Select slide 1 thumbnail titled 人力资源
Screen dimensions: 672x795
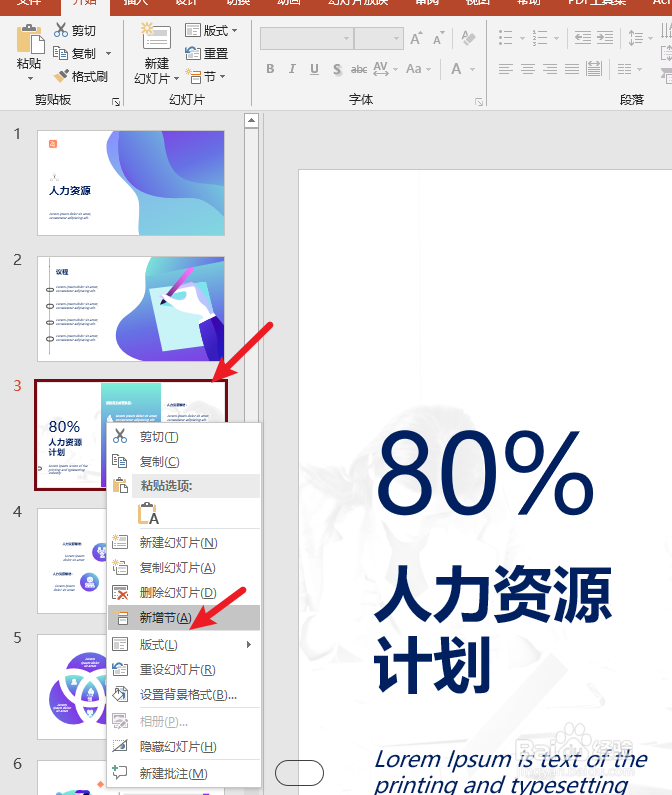(x=131, y=183)
